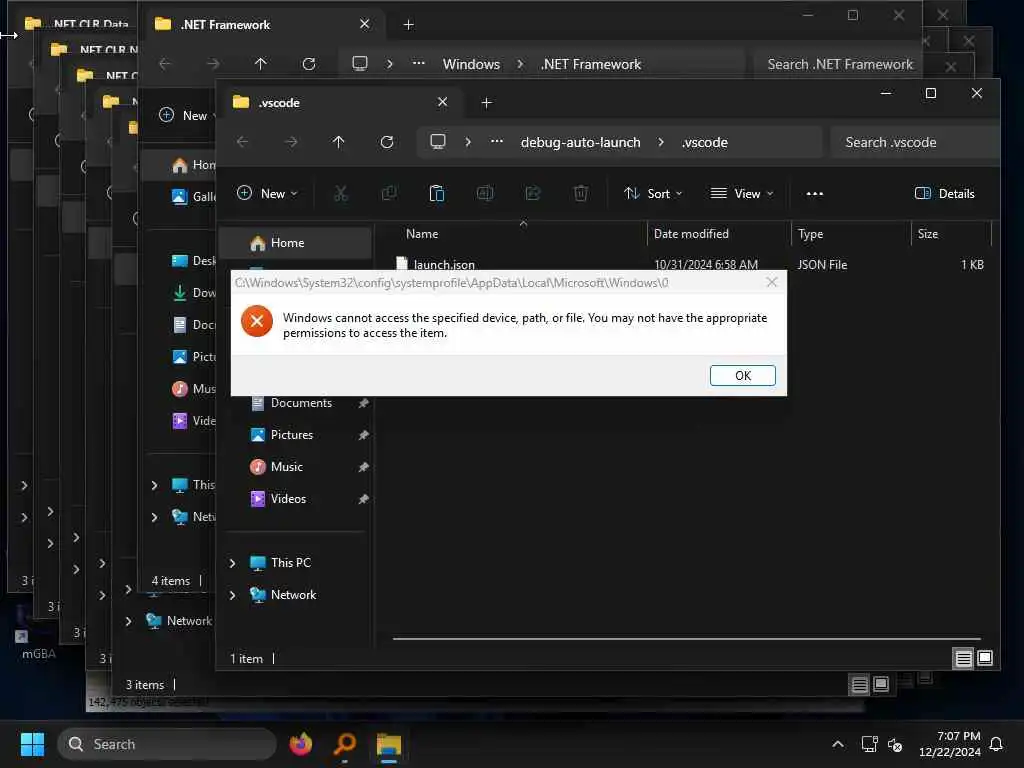Open File Explorer from the taskbar
Image resolution: width=1024 pixels, height=768 pixels.
coord(389,744)
